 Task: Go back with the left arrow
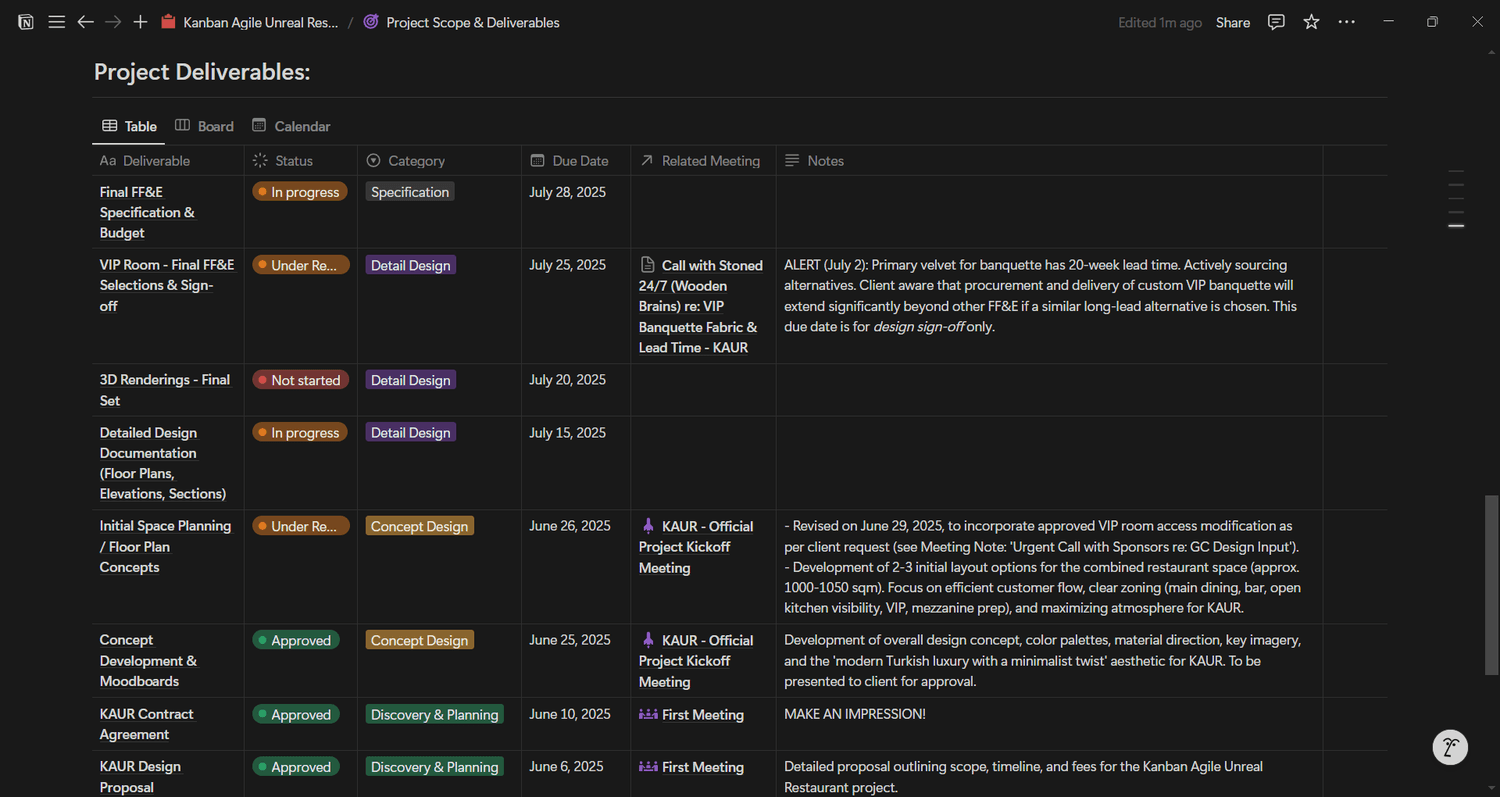[x=86, y=22]
